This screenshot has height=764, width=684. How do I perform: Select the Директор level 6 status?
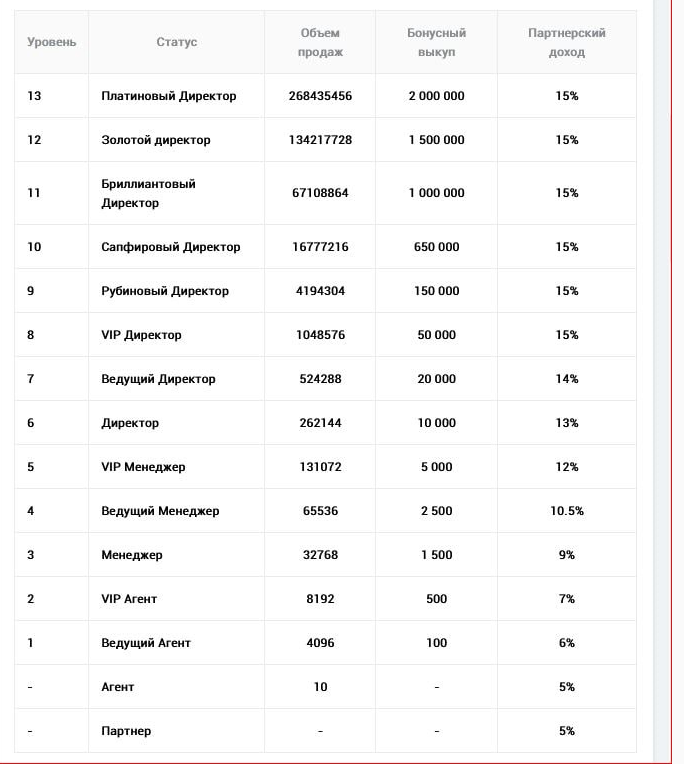(x=130, y=423)
